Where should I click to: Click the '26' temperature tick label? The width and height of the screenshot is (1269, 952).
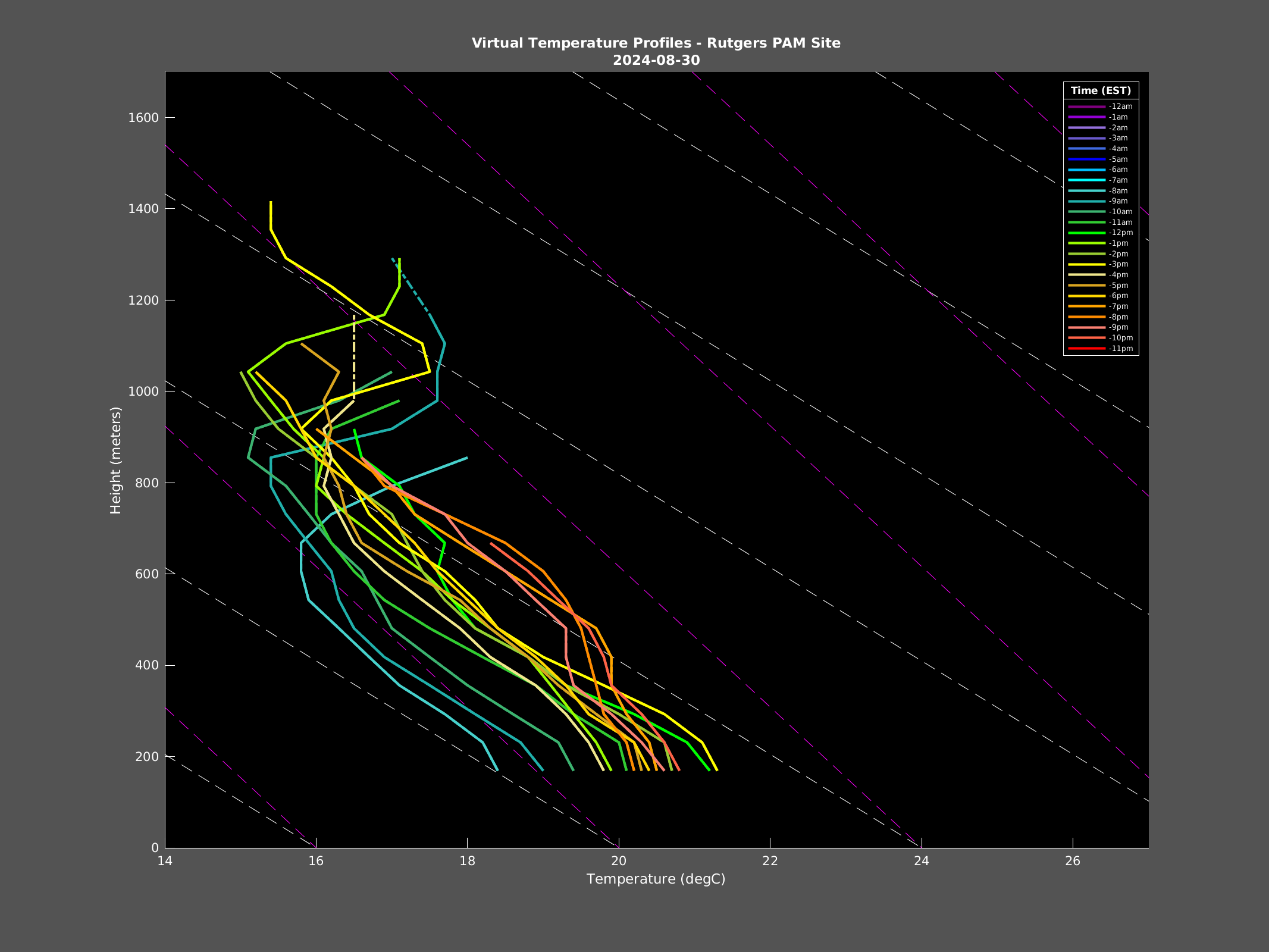tap(1073, 860)
